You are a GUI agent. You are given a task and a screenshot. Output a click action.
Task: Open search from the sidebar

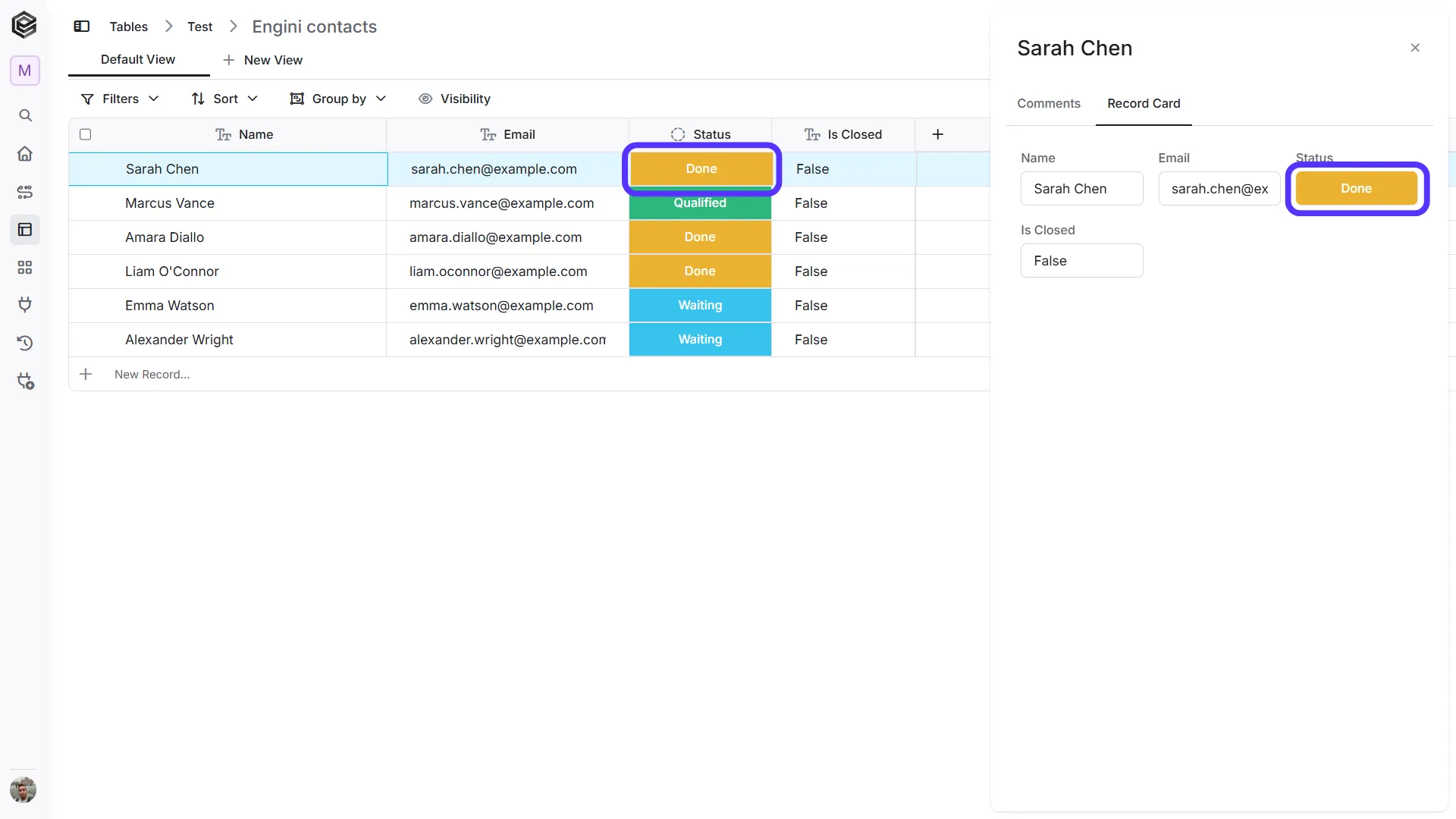click(x=25, y=115)
